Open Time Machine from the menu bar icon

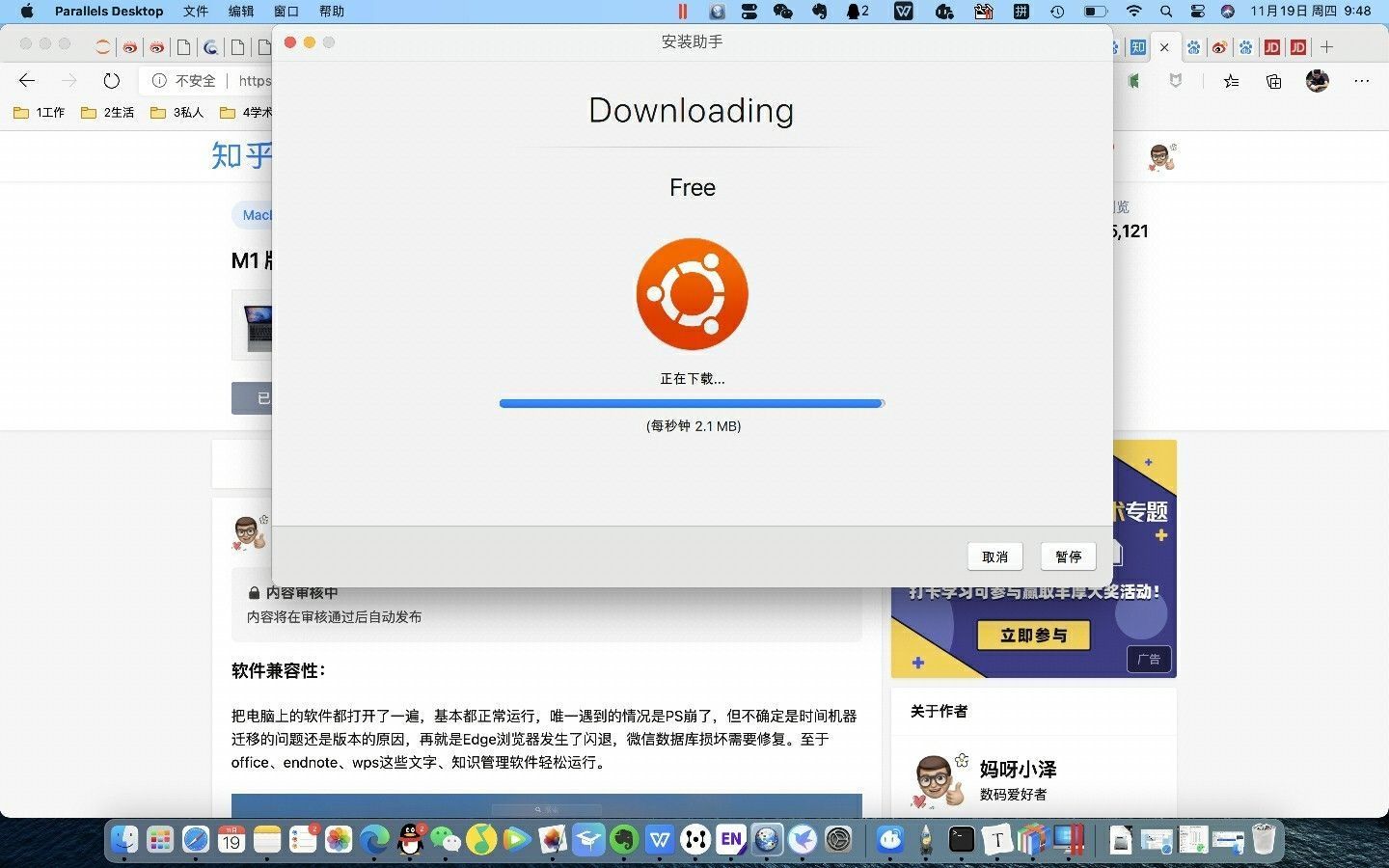tap(1057, 12)
